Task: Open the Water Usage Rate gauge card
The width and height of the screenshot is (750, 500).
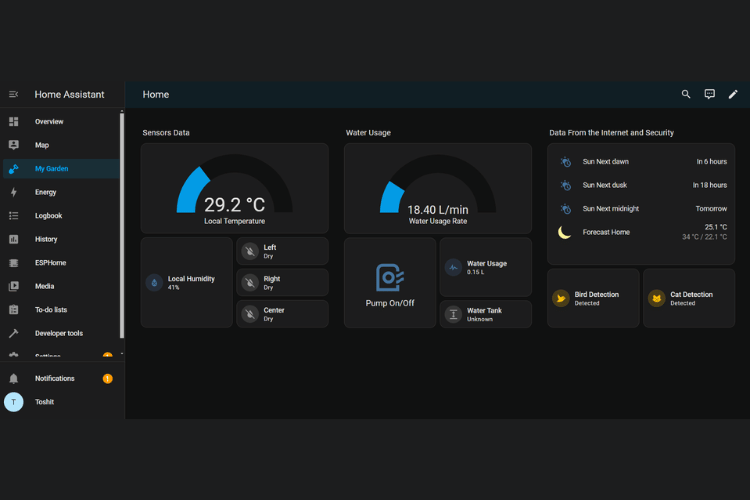Action: pos(438,188)
